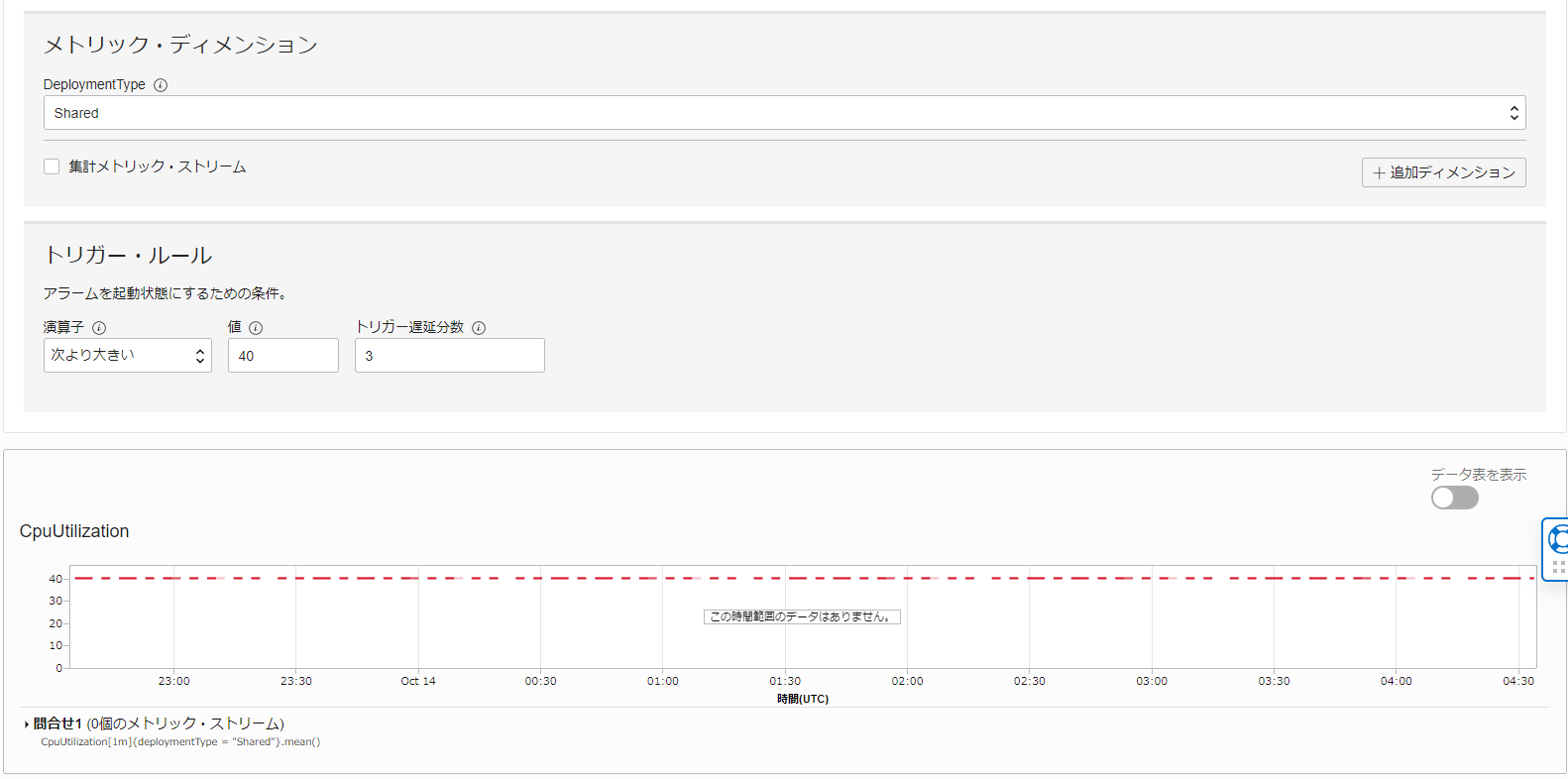The height and width of the screenshot is (779, 1568).
Task: Open the DeploymentType dropdown showing Shared
Action: (x=784, y=113)
